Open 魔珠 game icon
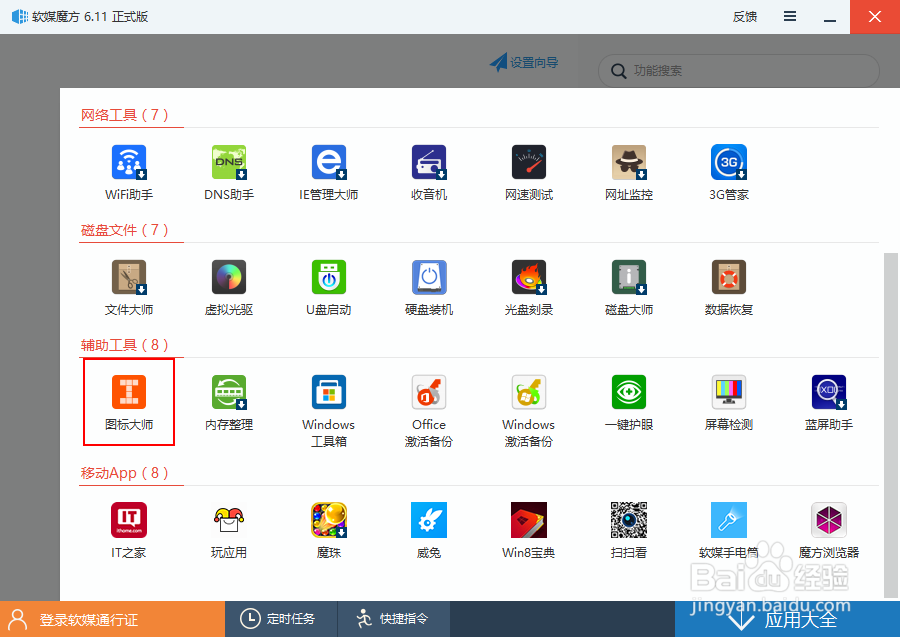Screen dimensions: 900x637 (x=329, y=520)
